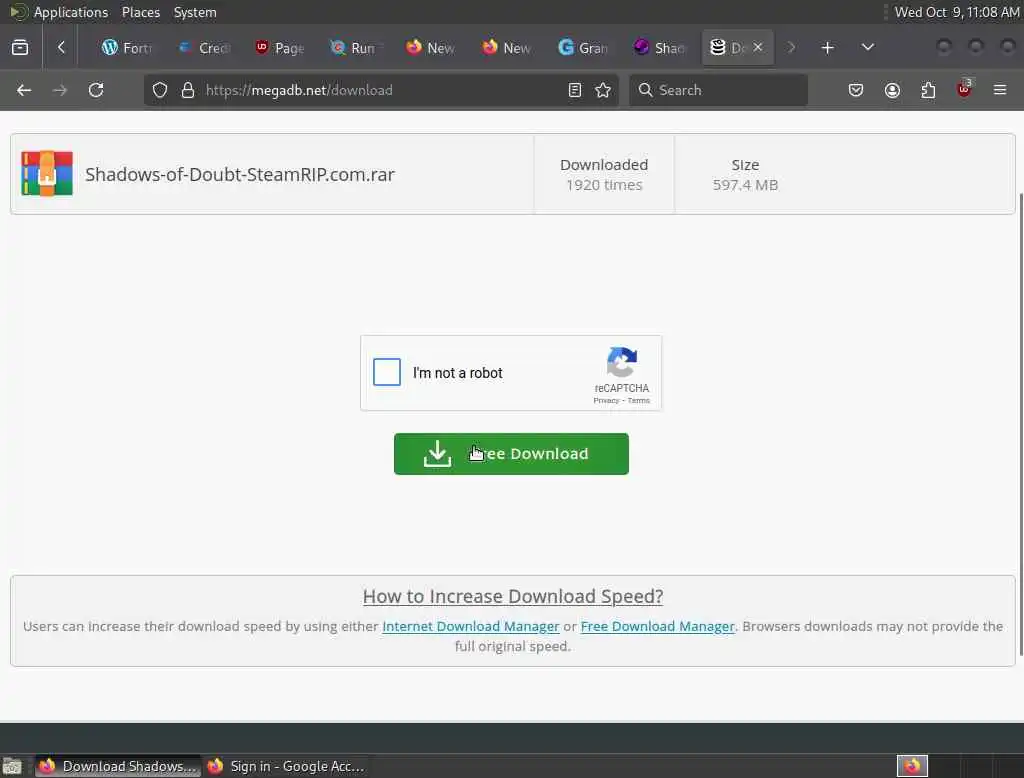The width and height of the screenshot is (1024, 778).
Task: Switch to the Page tab
Action: click(280, 48)
